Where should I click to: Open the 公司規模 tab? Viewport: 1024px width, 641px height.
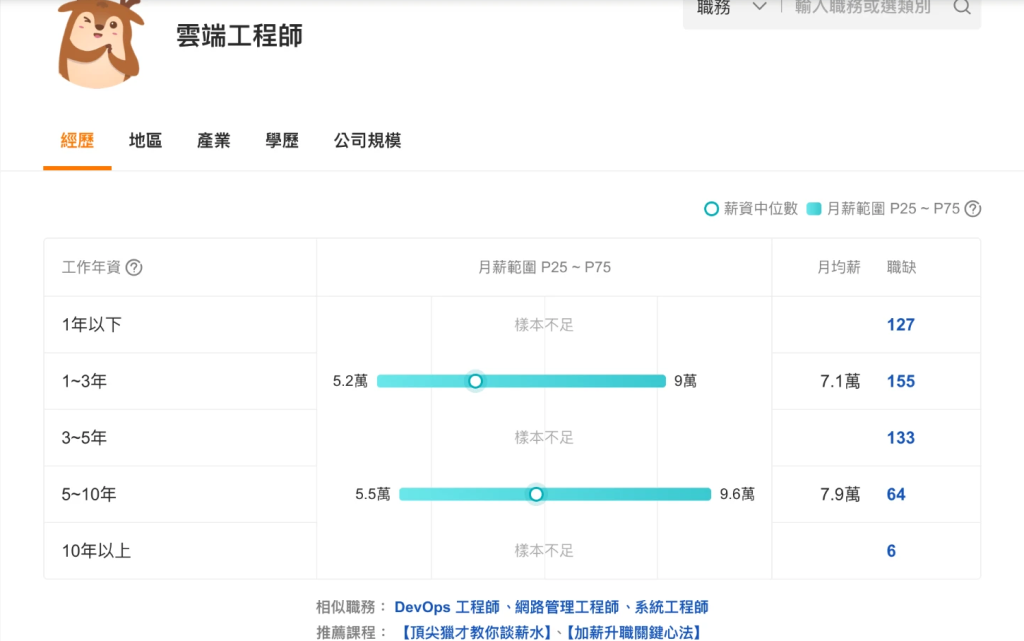367,140
